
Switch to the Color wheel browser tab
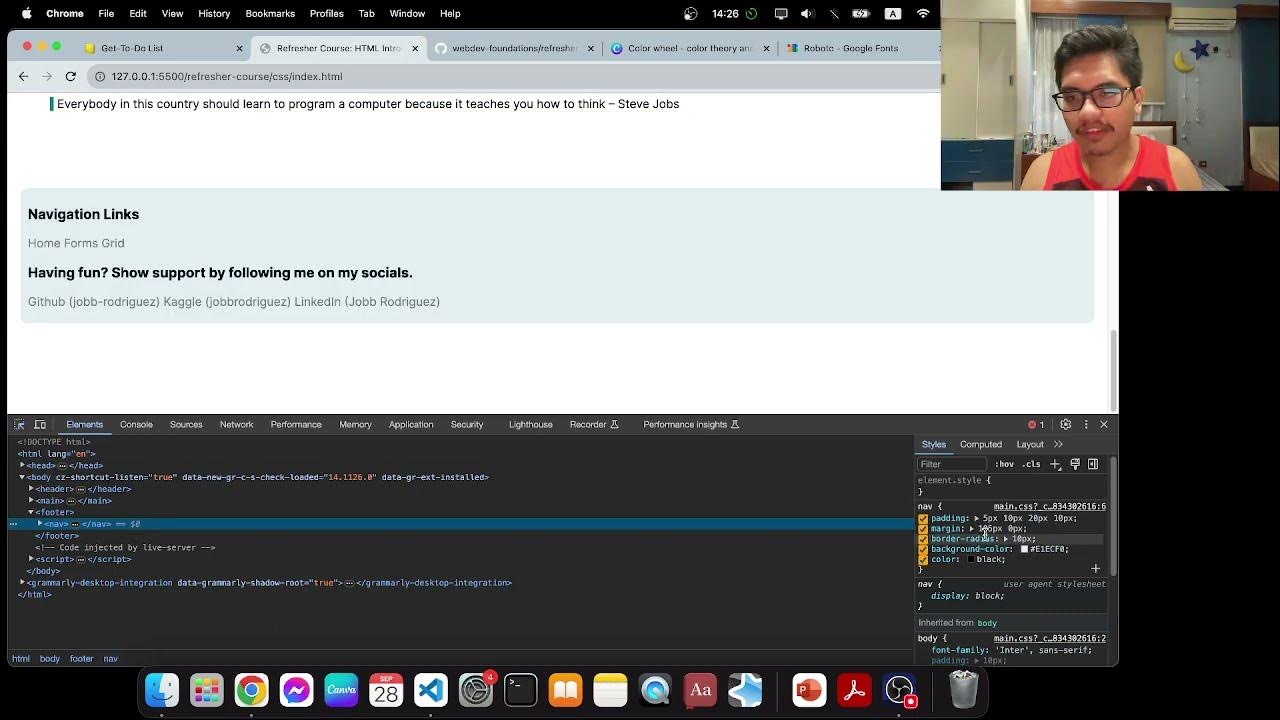click(x=689, y=48)
